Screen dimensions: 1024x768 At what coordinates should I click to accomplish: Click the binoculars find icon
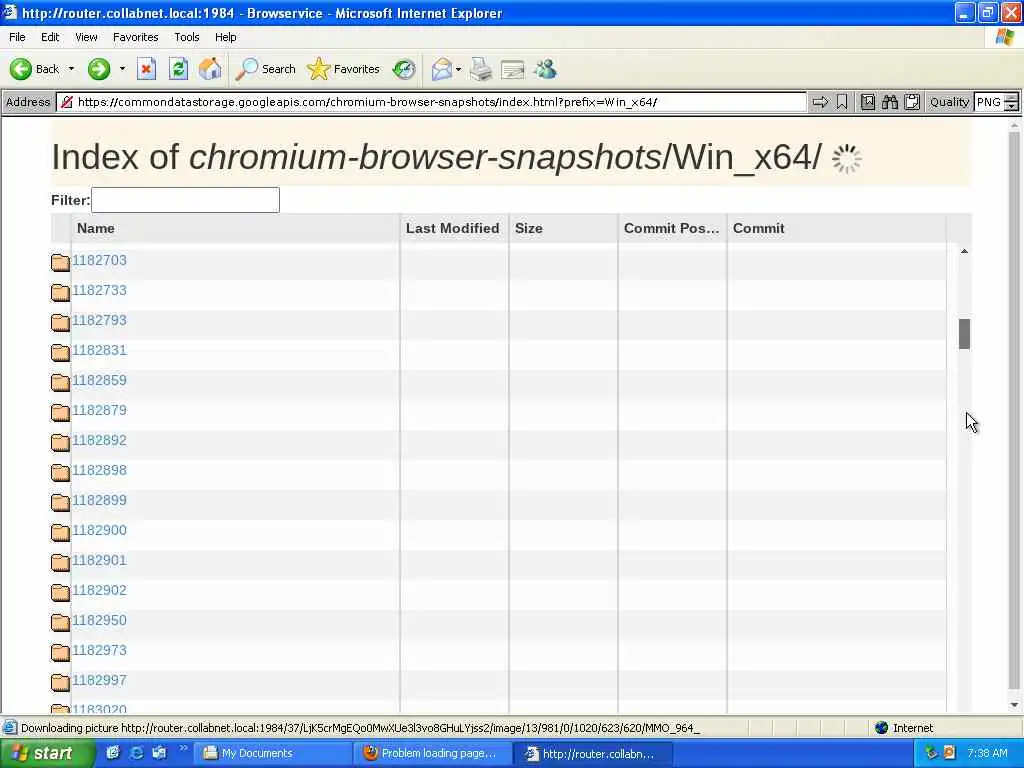coord(889,102)
